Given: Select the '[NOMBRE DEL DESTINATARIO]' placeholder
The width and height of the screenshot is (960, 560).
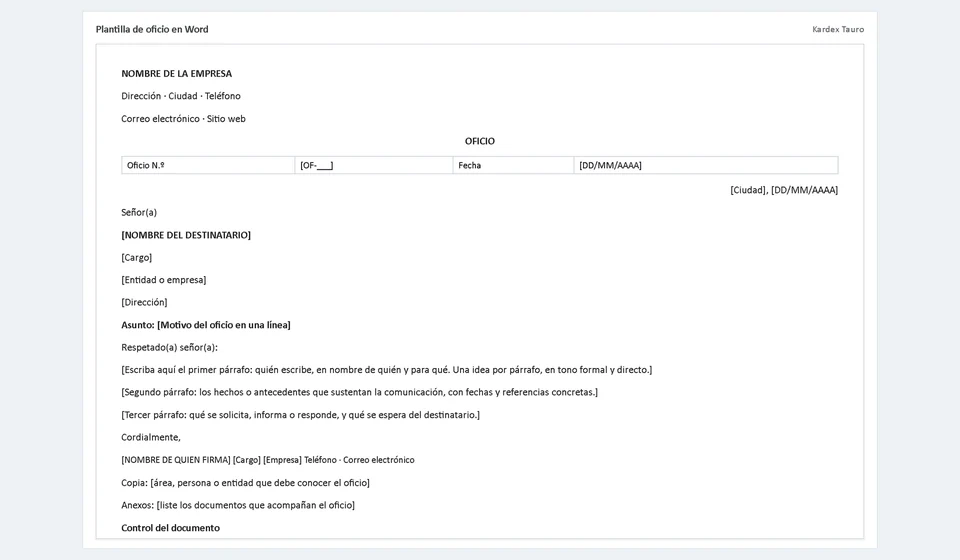Looking at the screenshot, I should tap(186, 235).
